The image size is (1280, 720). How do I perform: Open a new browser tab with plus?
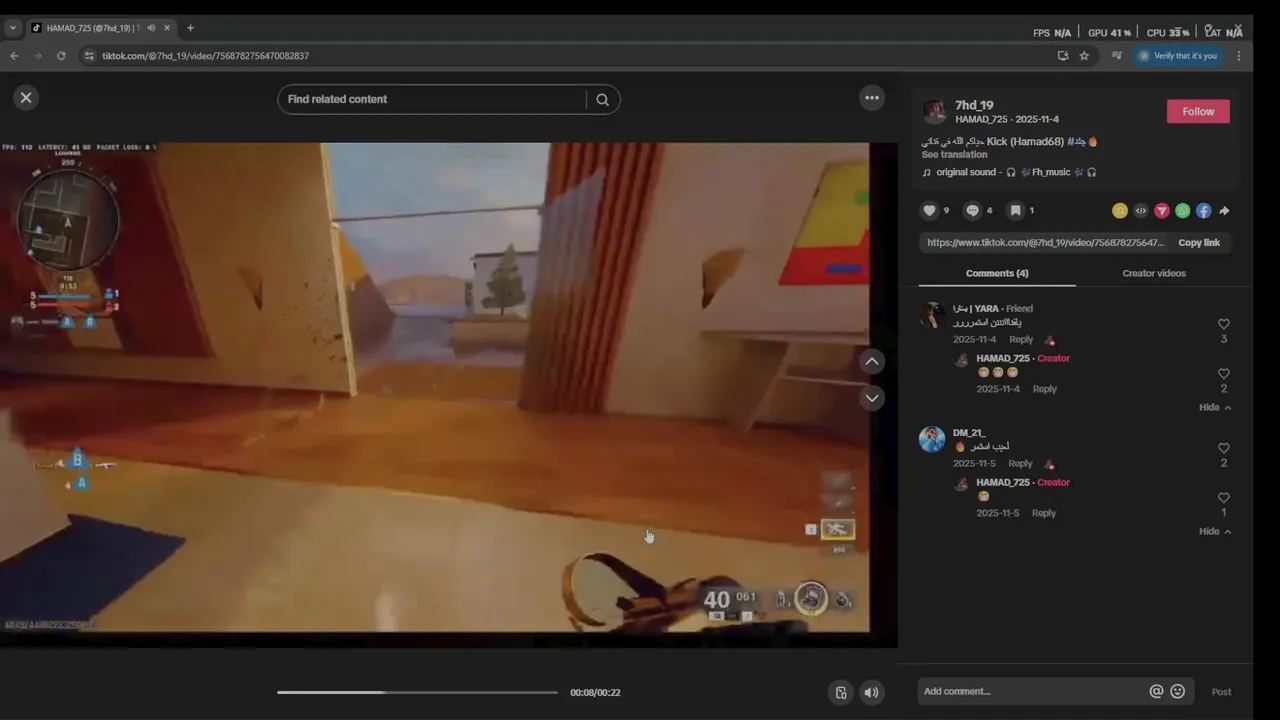pos(190,28)
